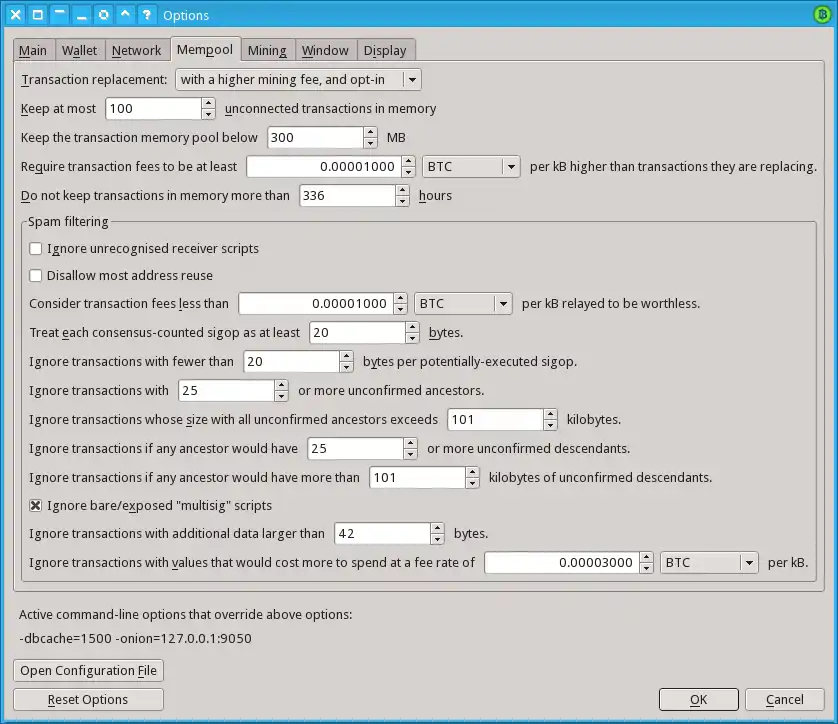Viewport: 838px width, 724px height.
Task: Enable Ignore unrecognised receiver scripts
Action: coord(36,248)
